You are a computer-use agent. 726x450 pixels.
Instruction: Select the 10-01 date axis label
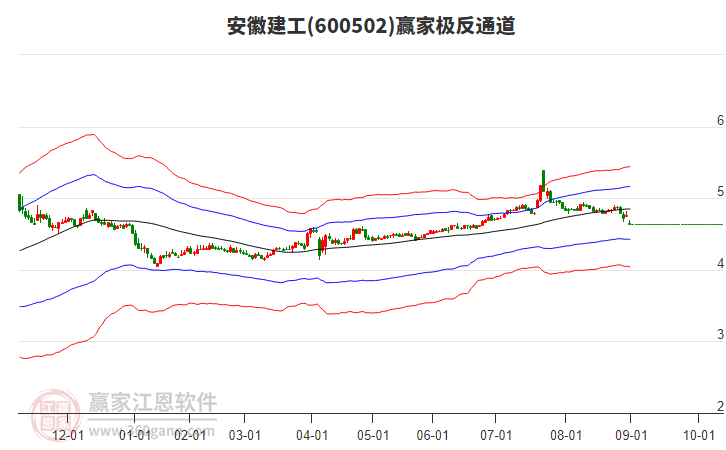699,436
